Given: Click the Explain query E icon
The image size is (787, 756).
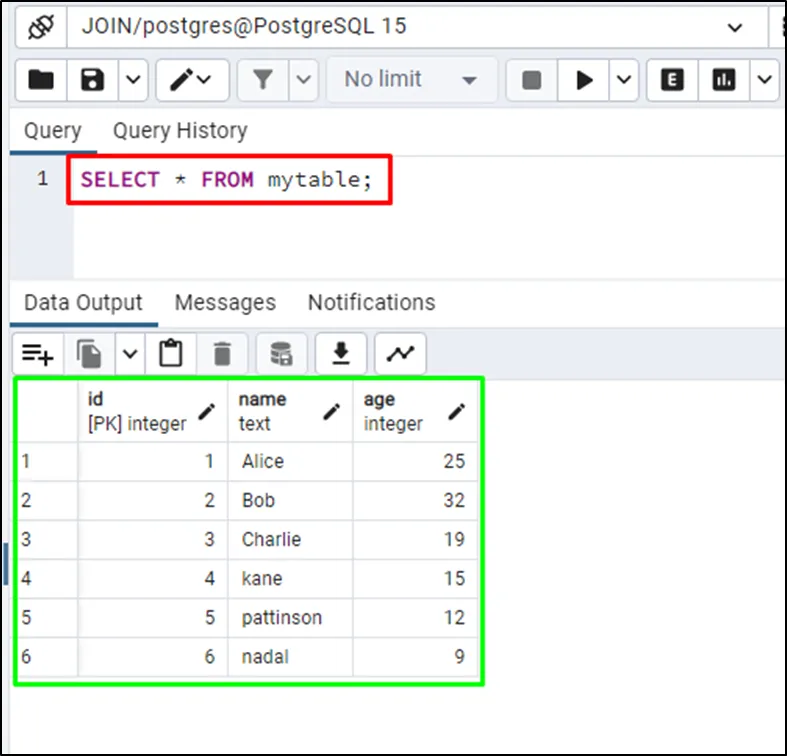Looking at the screenshot, I should click(x=673, y=80).
